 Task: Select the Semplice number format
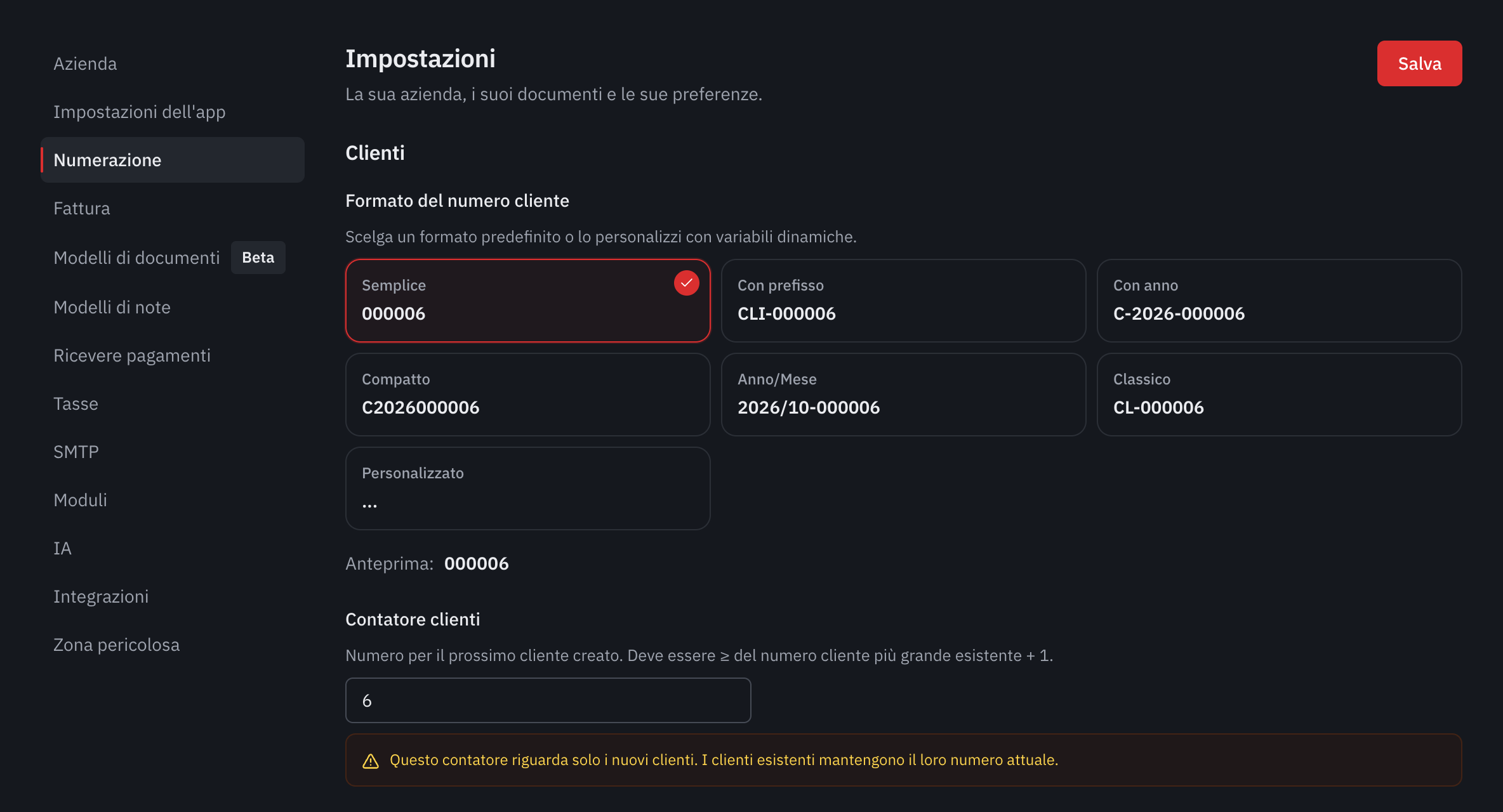(x=527, y=301)
